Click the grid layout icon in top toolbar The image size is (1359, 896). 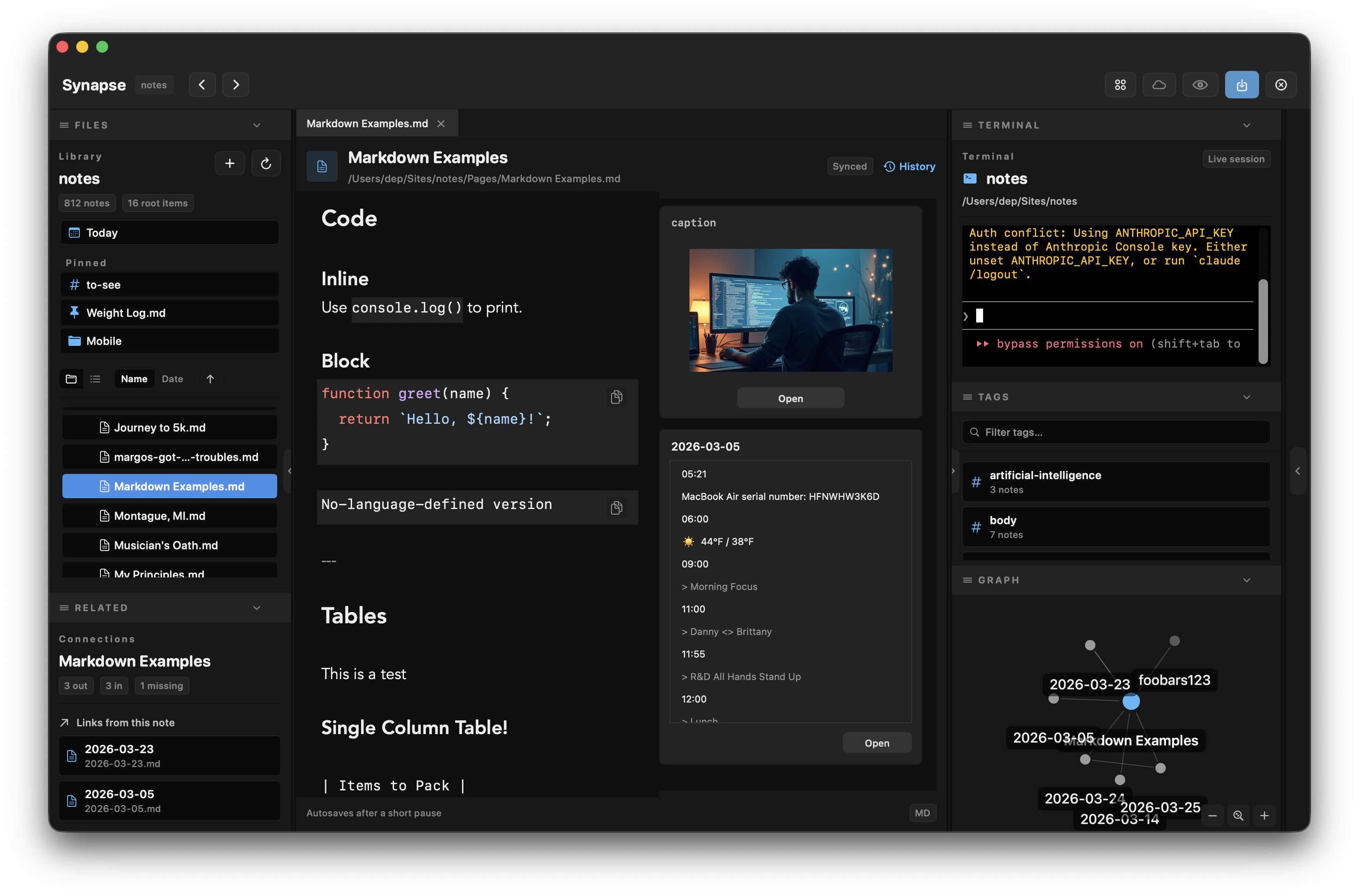[x=1120, y=84]
